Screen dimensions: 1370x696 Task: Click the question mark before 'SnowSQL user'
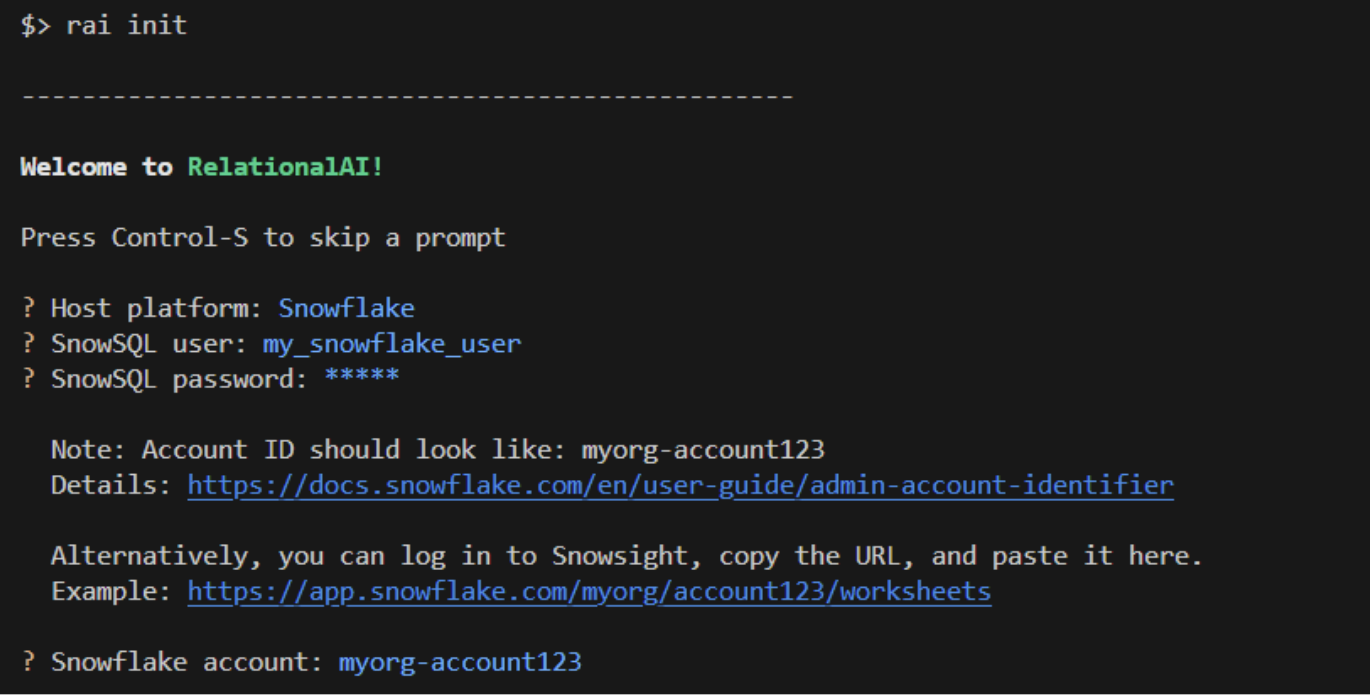[x=28, y=345]
